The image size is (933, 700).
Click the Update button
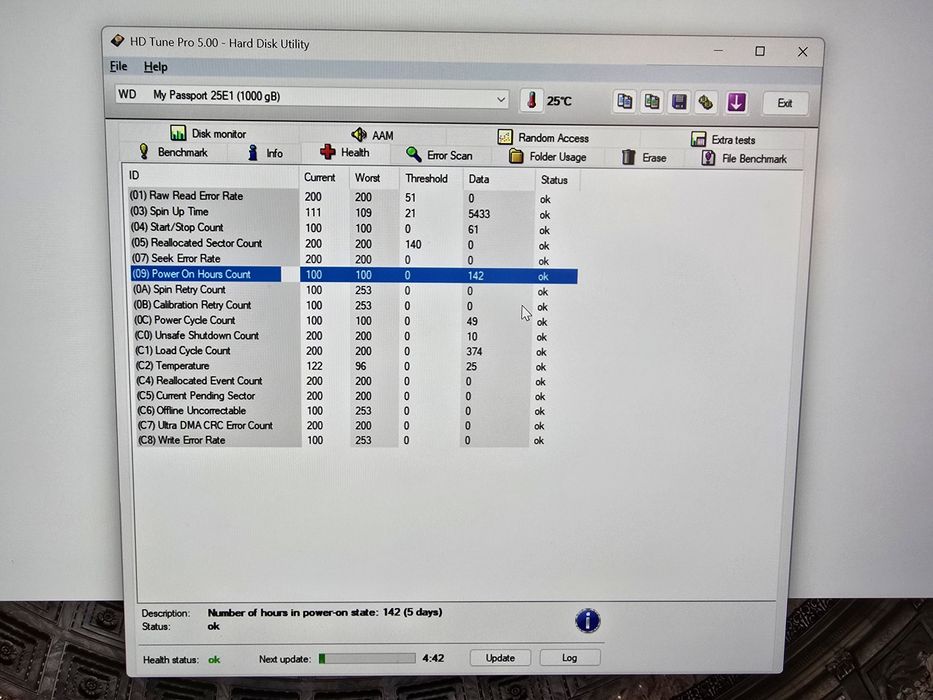coord(500,658)
